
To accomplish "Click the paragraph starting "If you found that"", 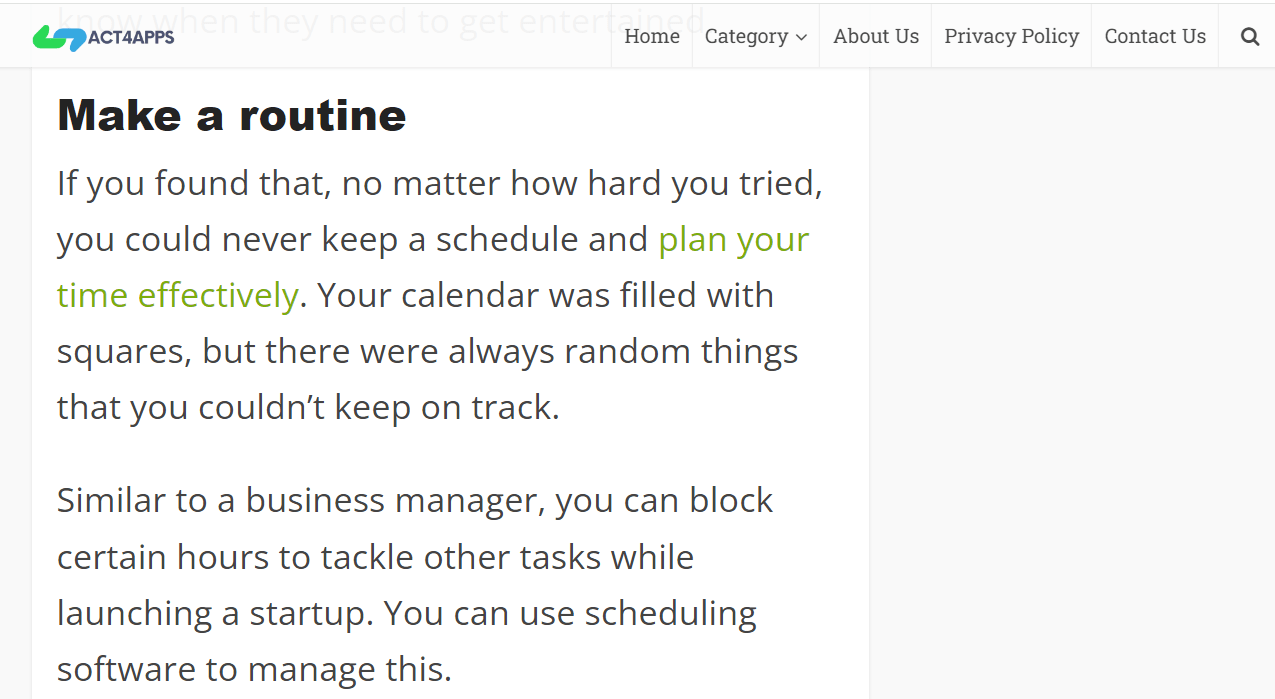I will (x=440, y=295).
